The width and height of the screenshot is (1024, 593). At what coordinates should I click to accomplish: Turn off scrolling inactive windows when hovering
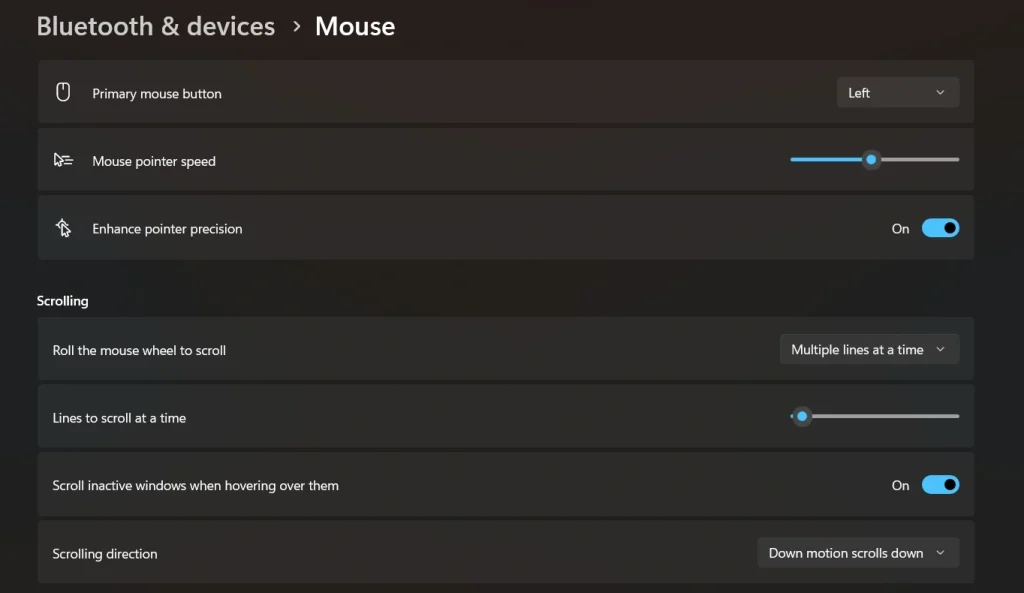click(x=940, y=484)
